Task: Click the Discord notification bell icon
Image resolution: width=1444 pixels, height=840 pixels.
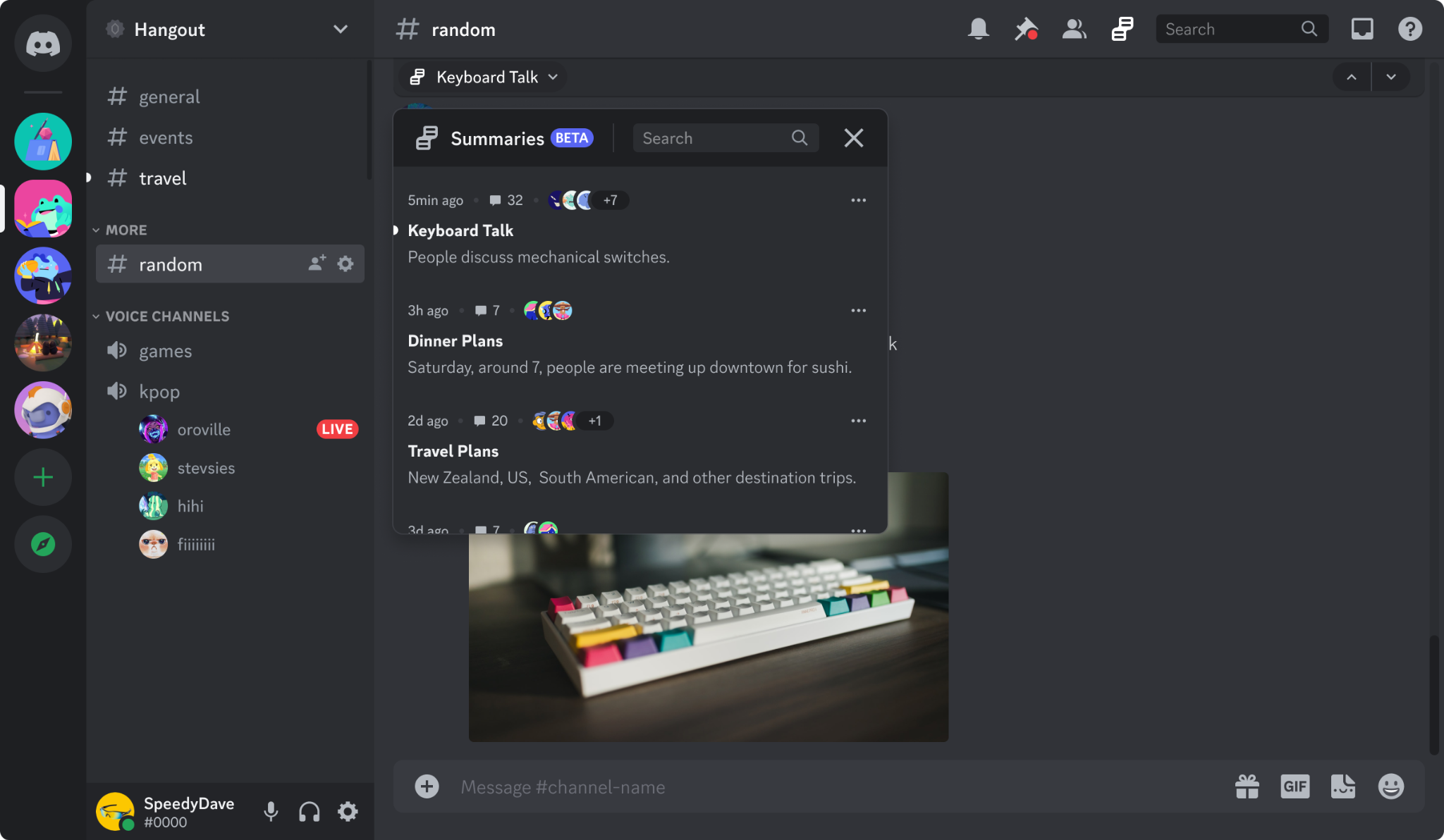Action: click(978, 28)
